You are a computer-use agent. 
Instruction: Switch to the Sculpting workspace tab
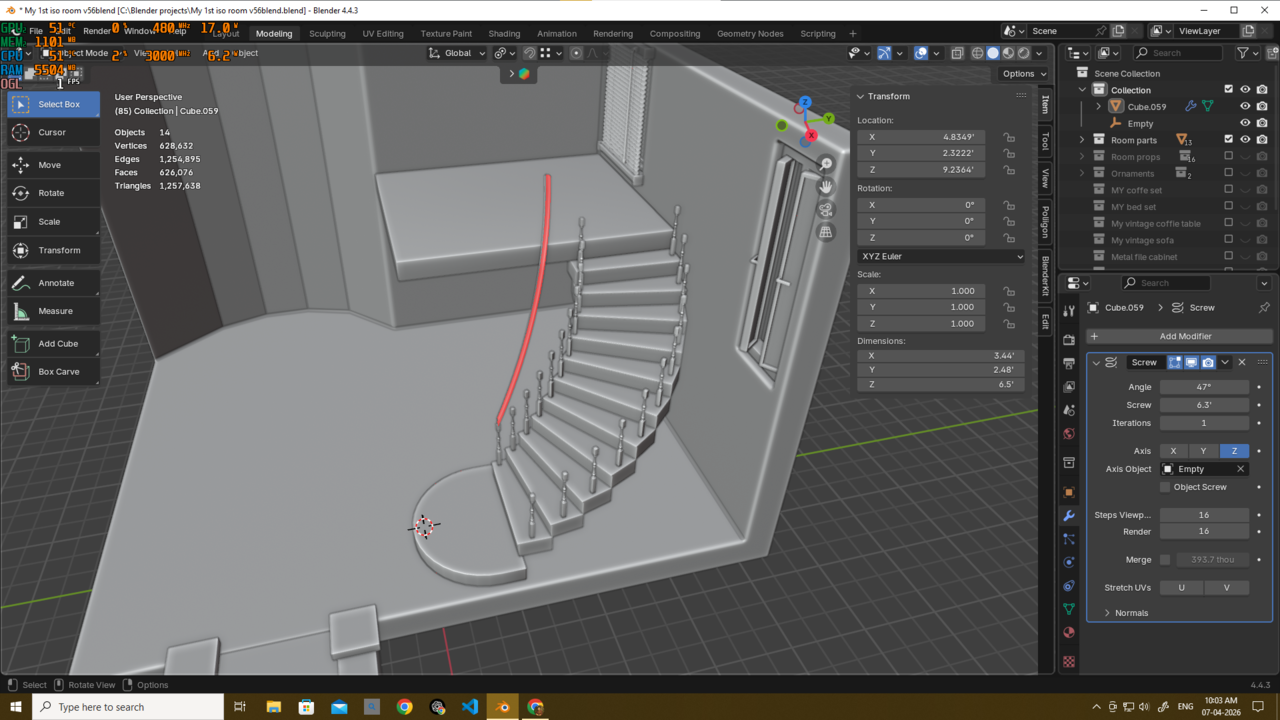[327, 33]
